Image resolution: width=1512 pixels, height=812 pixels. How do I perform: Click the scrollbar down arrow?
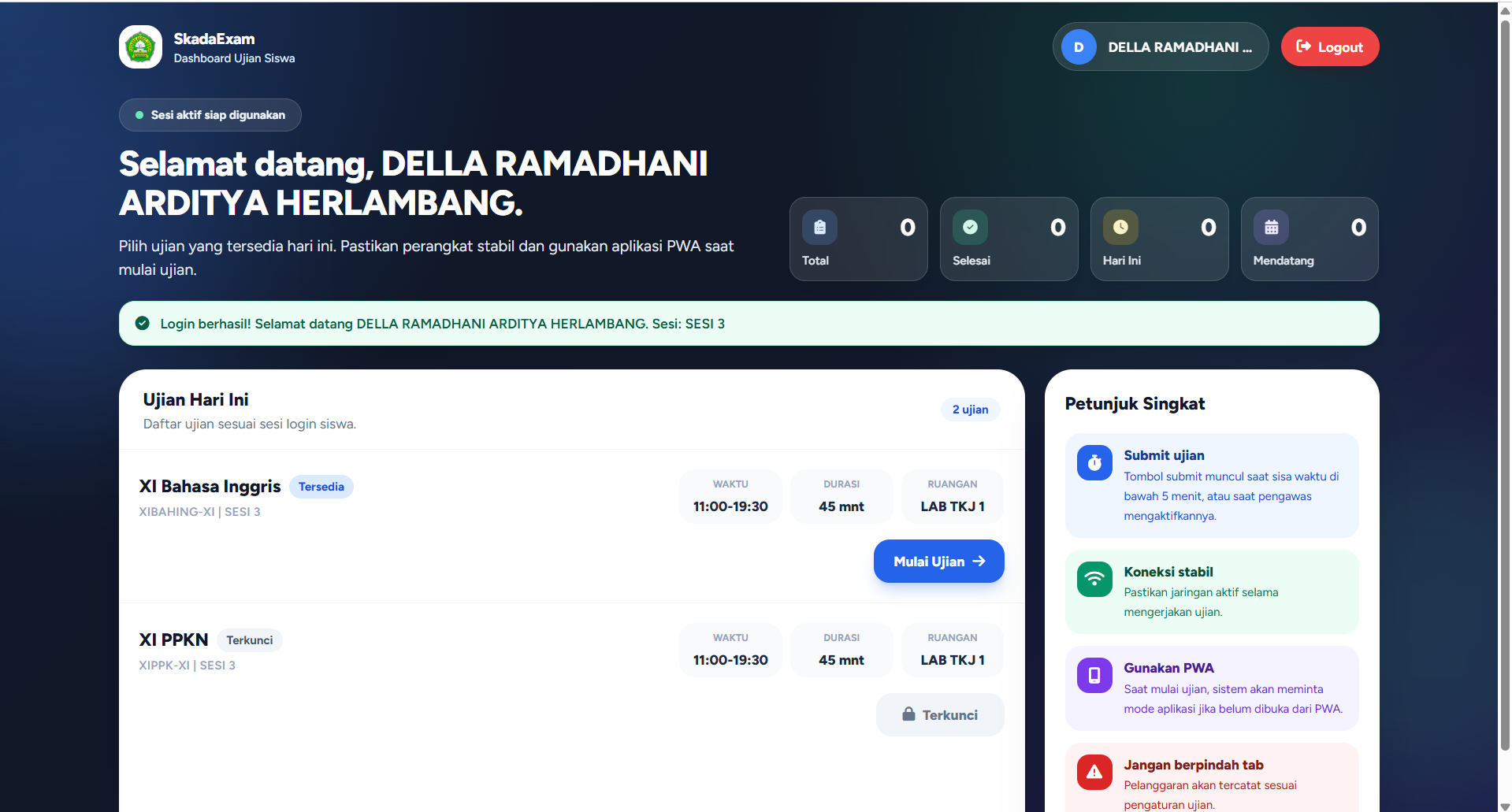1505,806
